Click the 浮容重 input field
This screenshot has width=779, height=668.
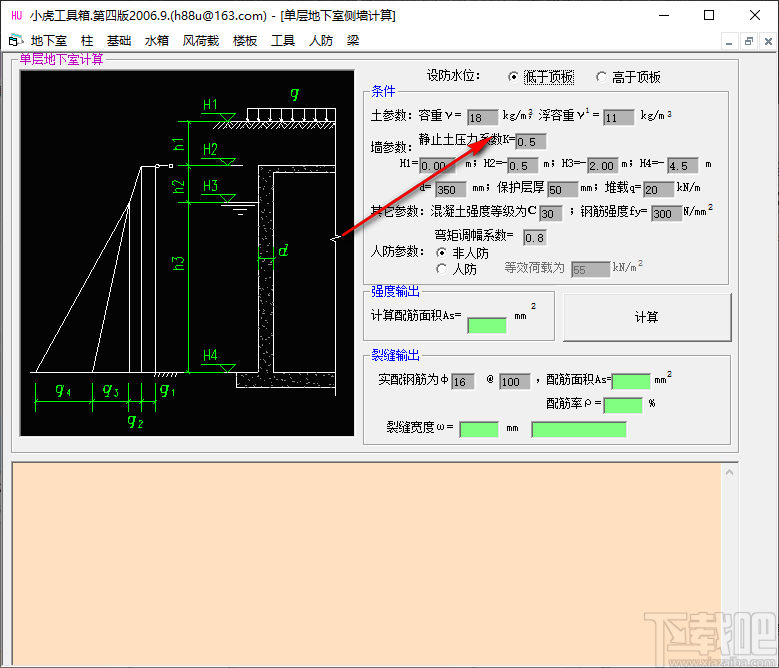619,118
